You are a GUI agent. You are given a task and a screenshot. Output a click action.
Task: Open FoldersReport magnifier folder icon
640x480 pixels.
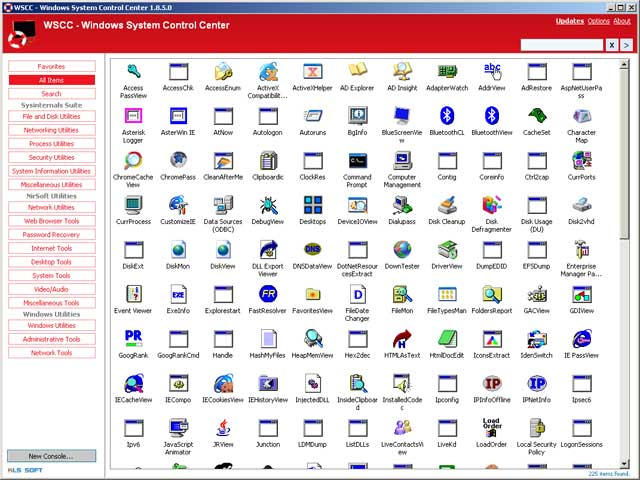point(492,294)
